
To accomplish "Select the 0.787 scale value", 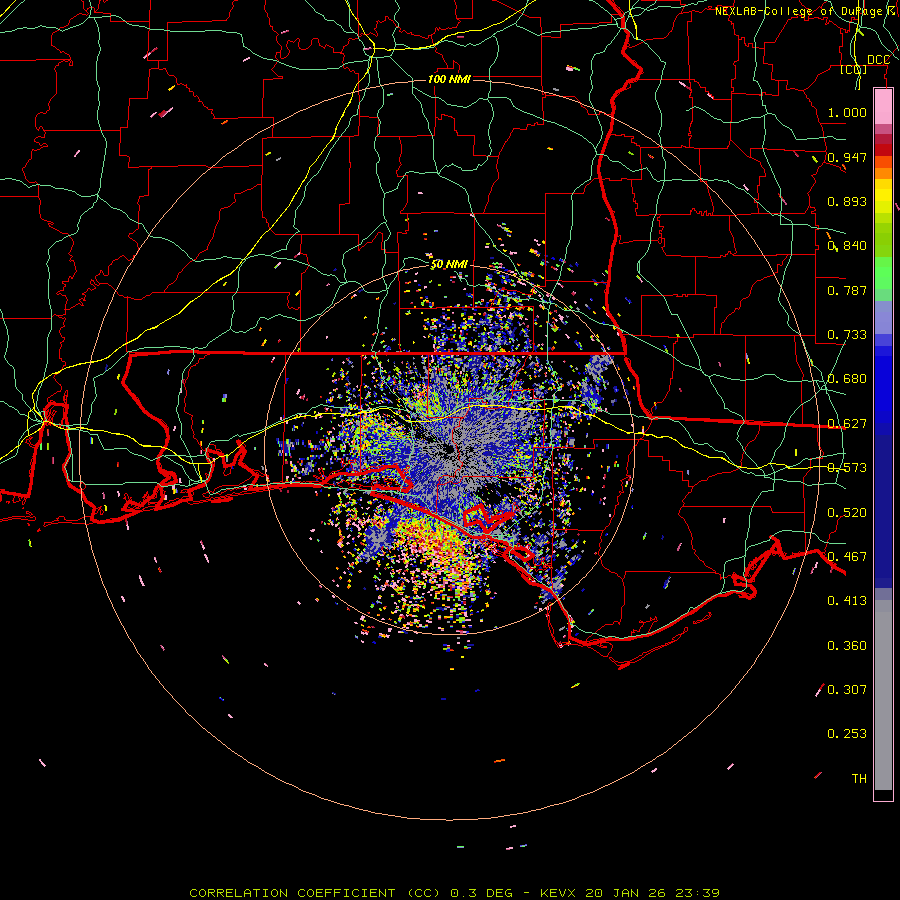I will [x=847, y=290].
